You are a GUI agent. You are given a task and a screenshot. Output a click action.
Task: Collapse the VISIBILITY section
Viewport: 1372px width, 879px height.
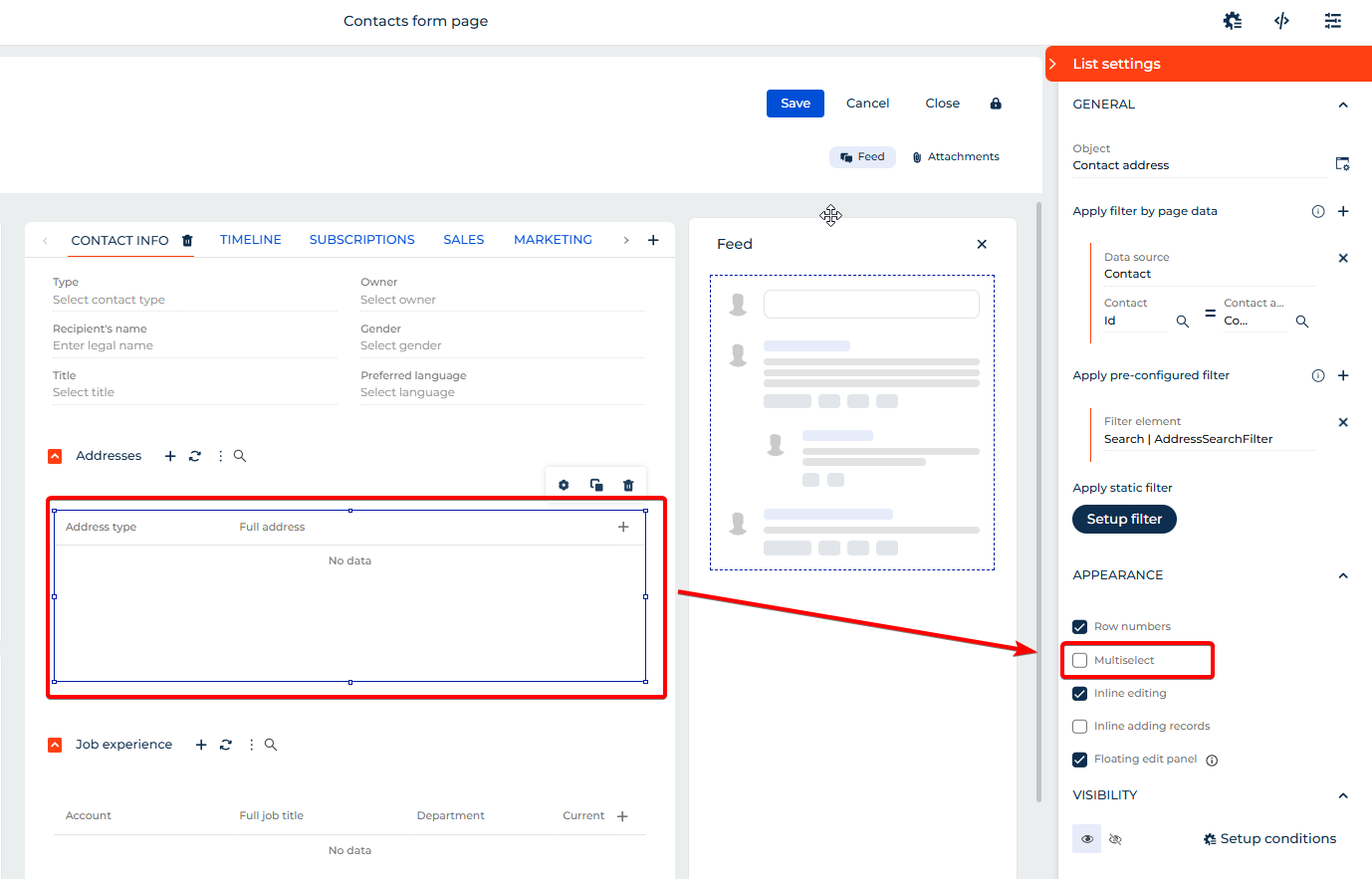point(1343,795)
